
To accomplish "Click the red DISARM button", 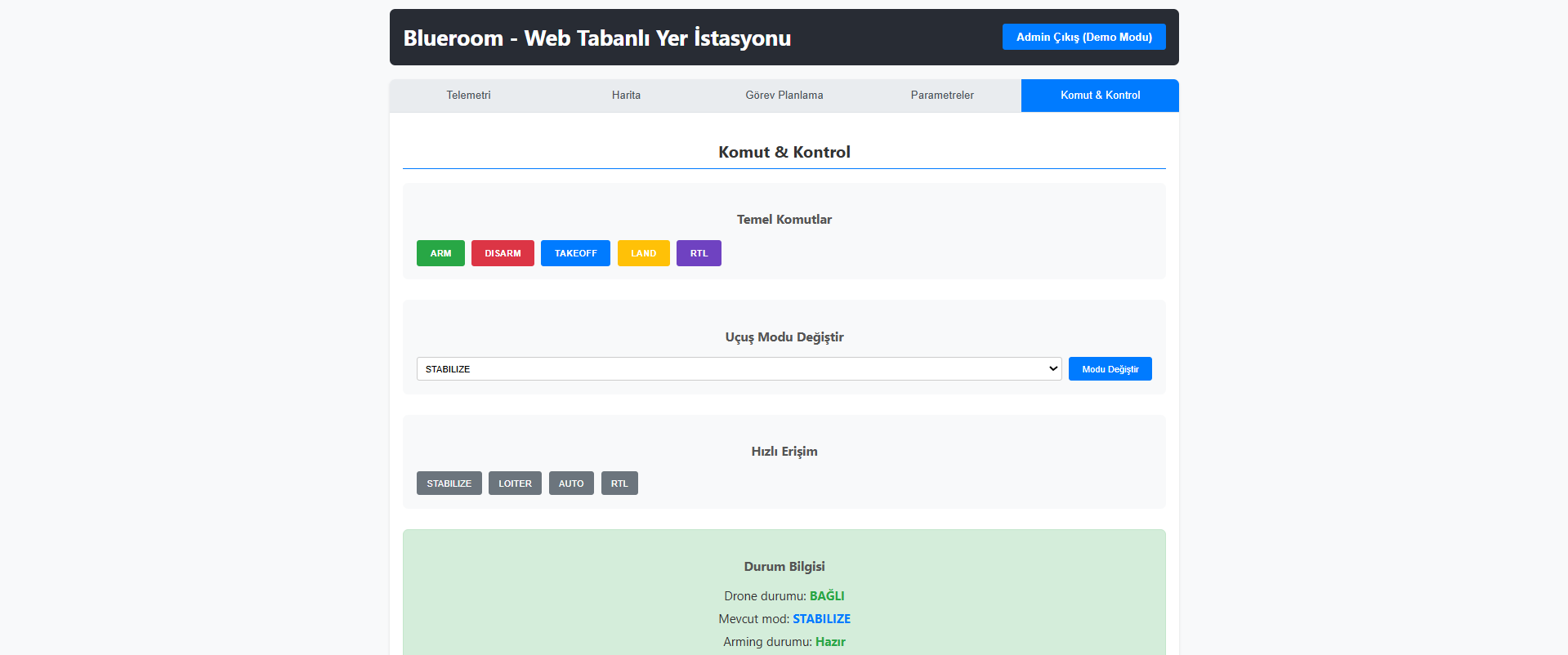I will [x=503, y=253].
